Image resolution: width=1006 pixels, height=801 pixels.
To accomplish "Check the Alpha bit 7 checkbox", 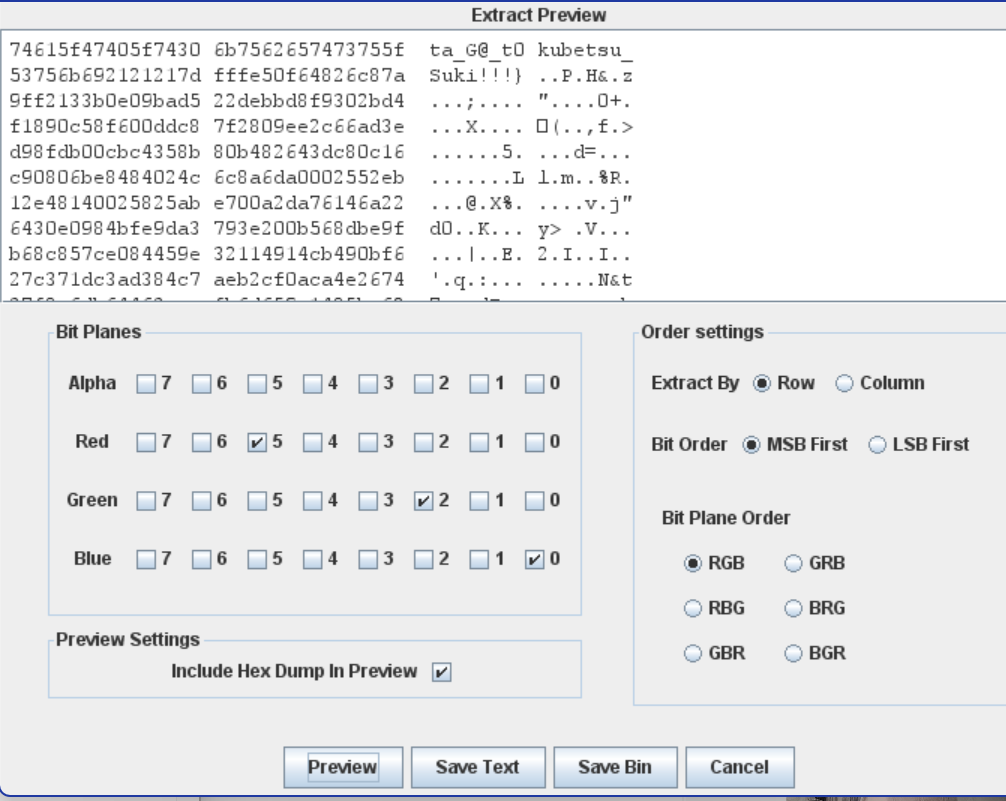I will pyautogui.click(x=146, y=384).
